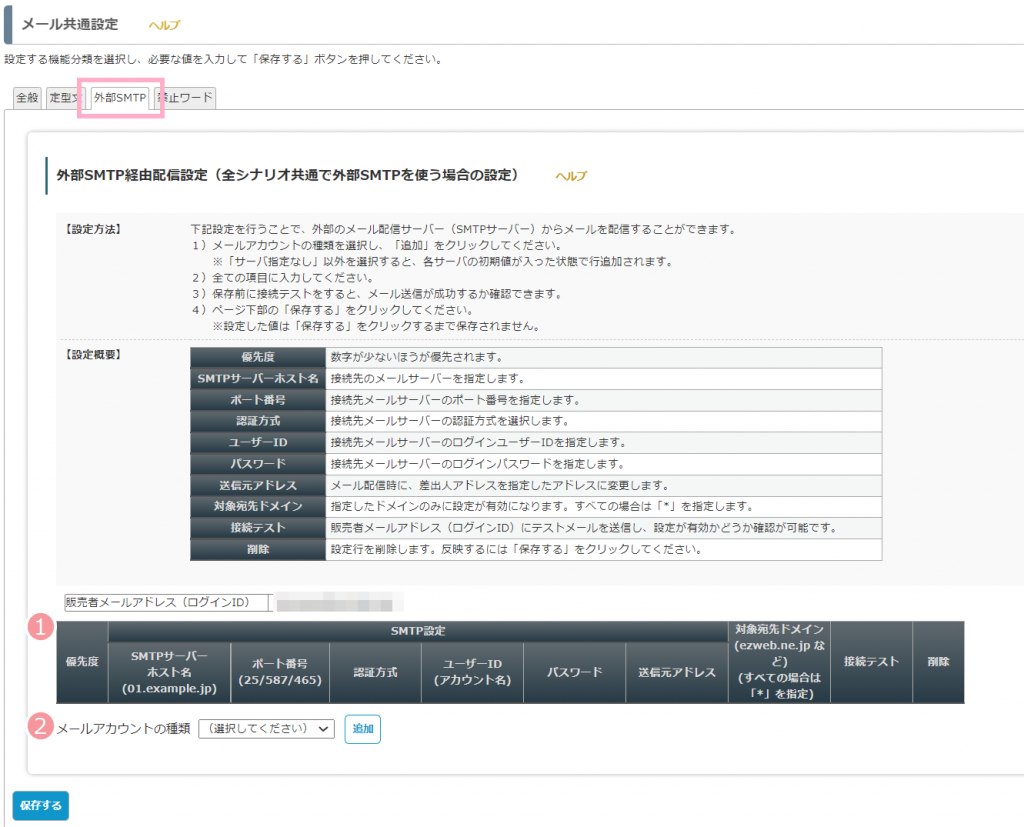This screenshot has height=827, width=1024.
Task: Click the 削除 column header in SMTP table
Action: [x=938, y=662]
